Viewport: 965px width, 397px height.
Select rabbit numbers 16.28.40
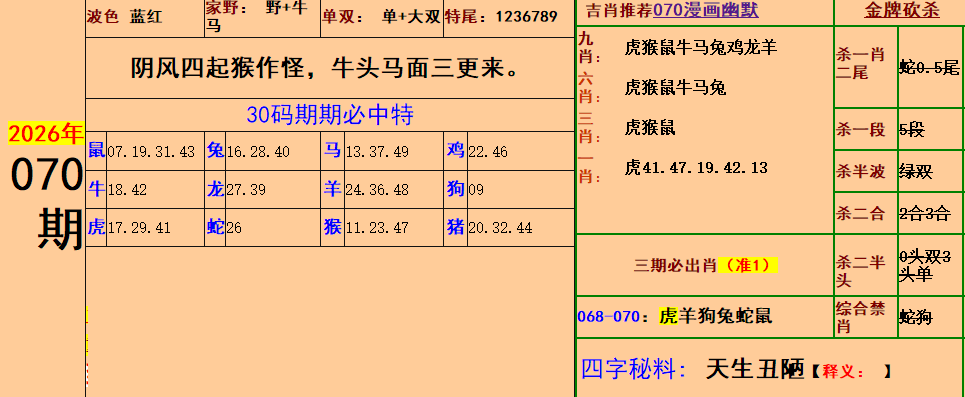258,152
